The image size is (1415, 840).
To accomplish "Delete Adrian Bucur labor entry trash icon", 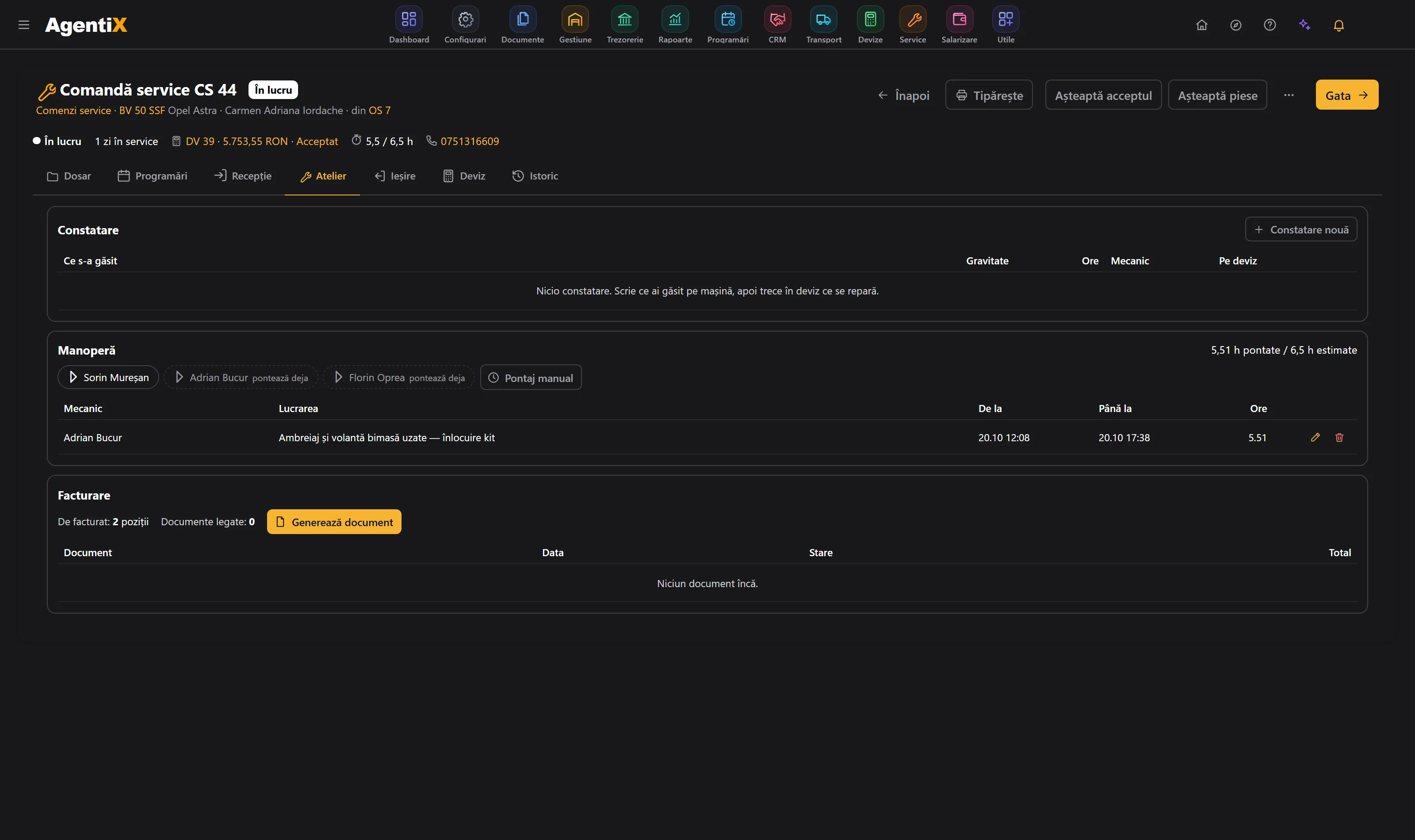I will (1339, 437).
